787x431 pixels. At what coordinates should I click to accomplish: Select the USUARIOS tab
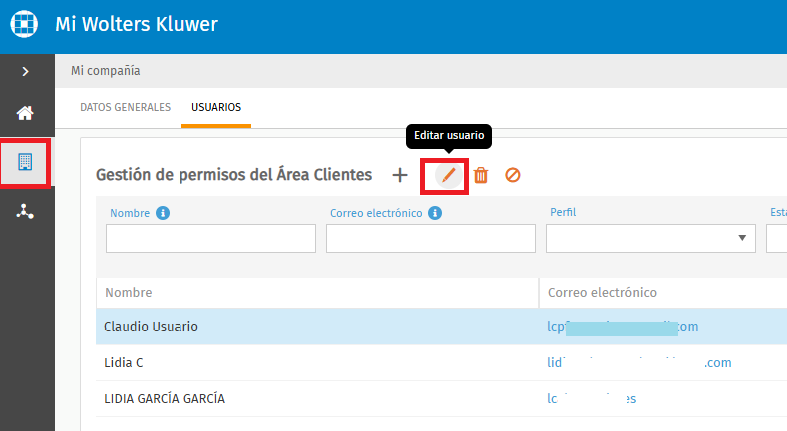(216, 107)
